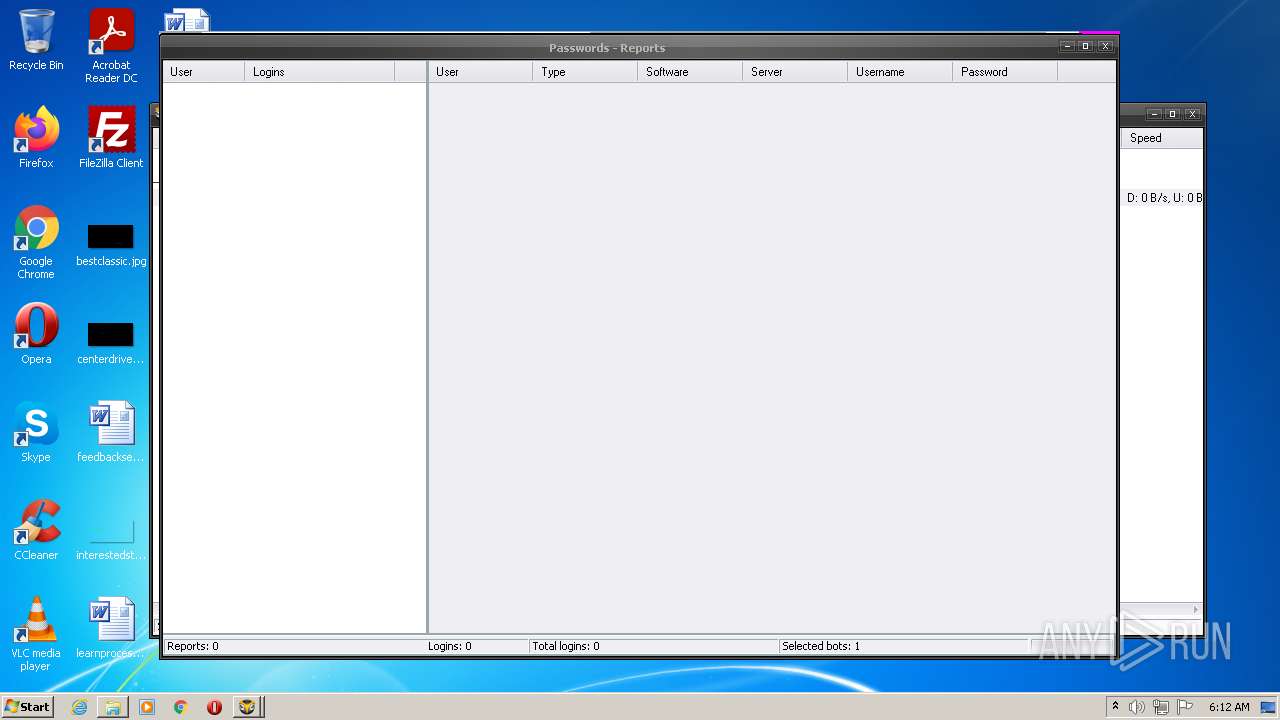Launch Skype desktop shortcut
Viewport: 1280px width, 720px height.
coord(36,432)
